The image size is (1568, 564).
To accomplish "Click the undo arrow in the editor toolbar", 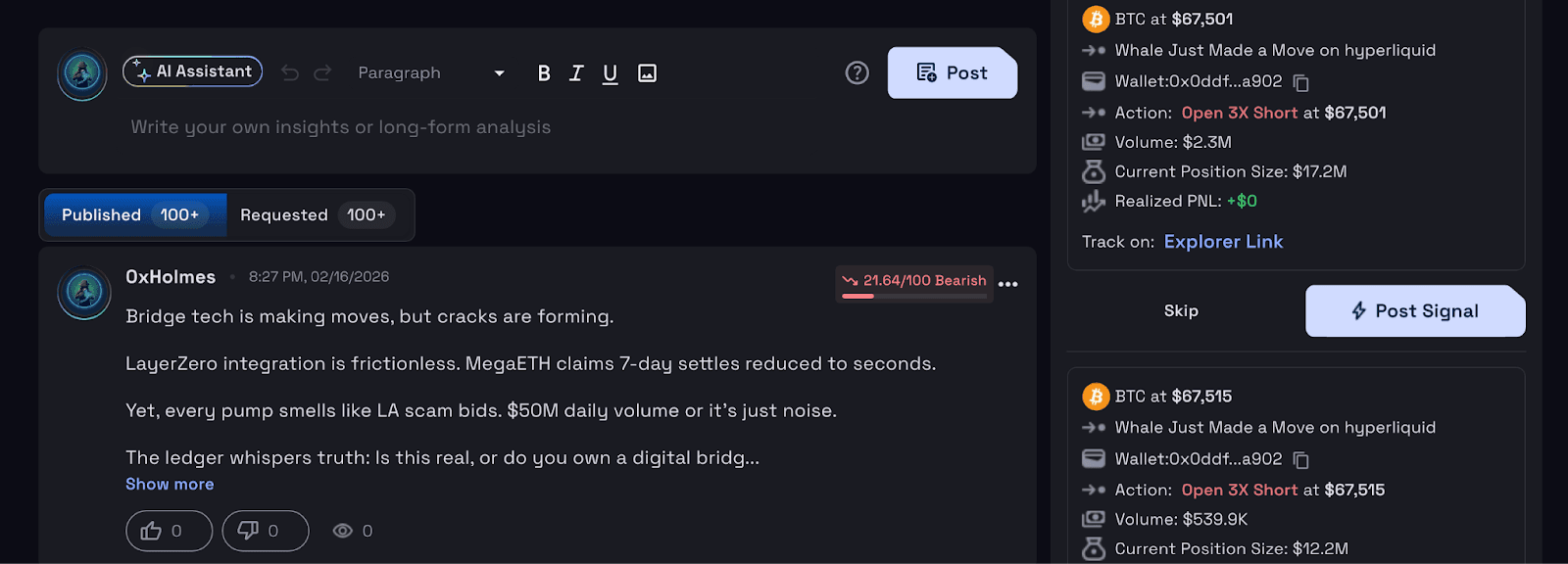I will pos(289,71).
